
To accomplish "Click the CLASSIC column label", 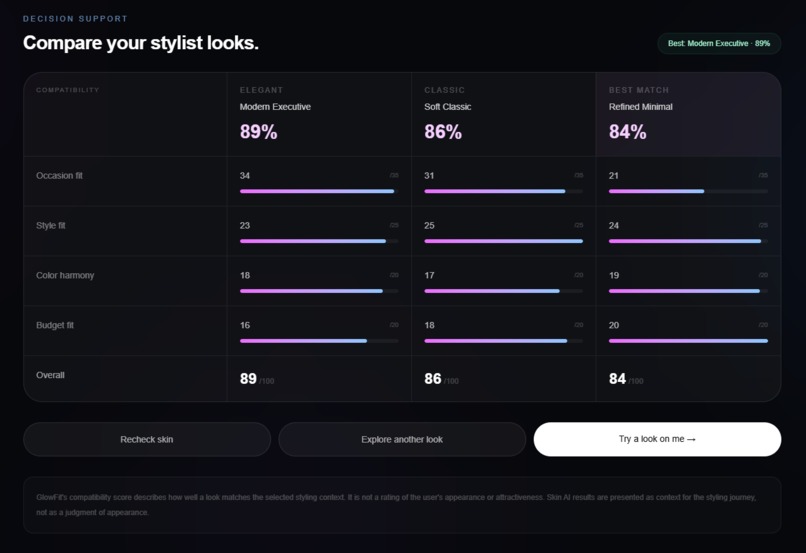I will coord(444,90).
